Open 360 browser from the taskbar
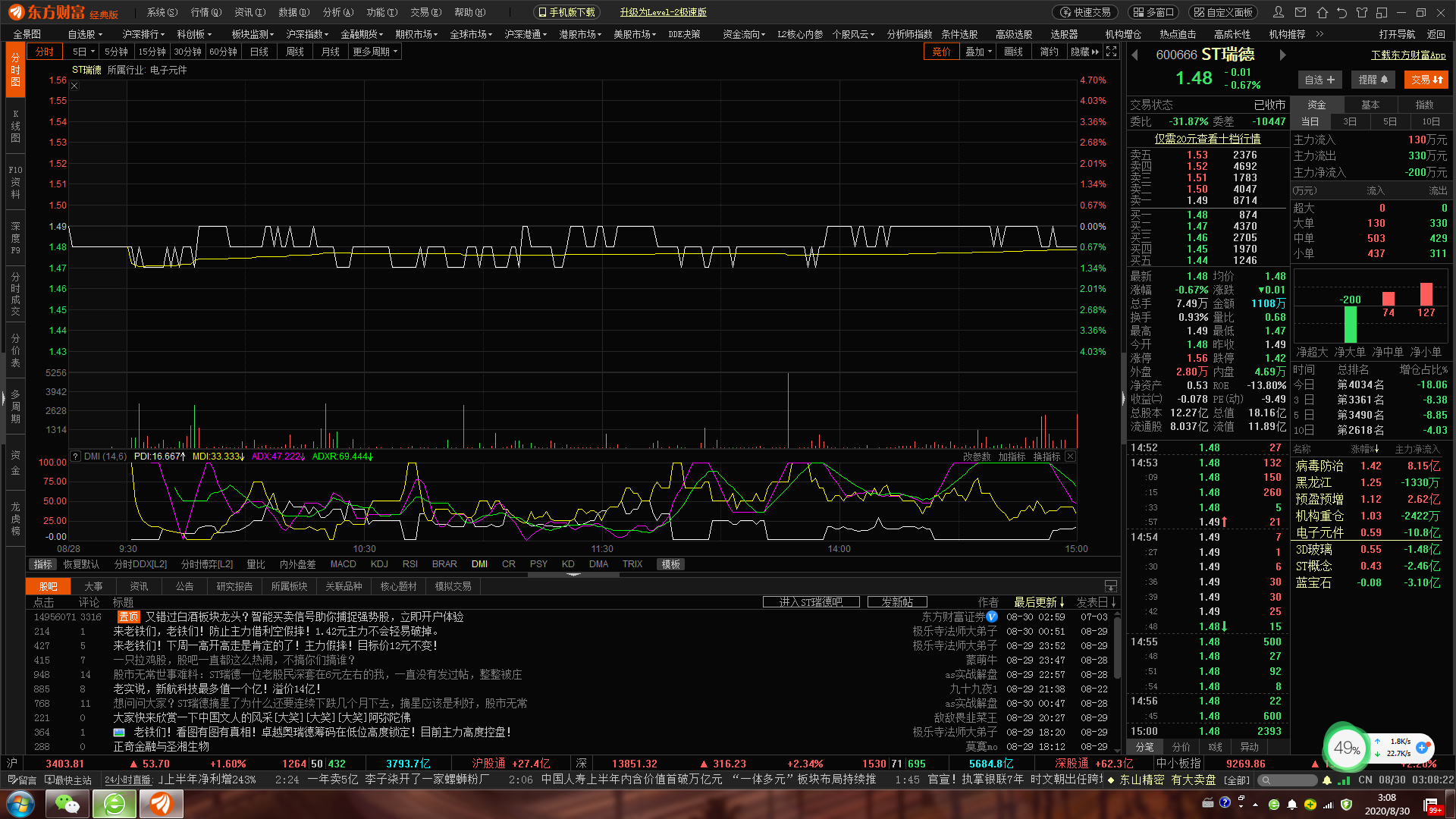 (115, 804)
